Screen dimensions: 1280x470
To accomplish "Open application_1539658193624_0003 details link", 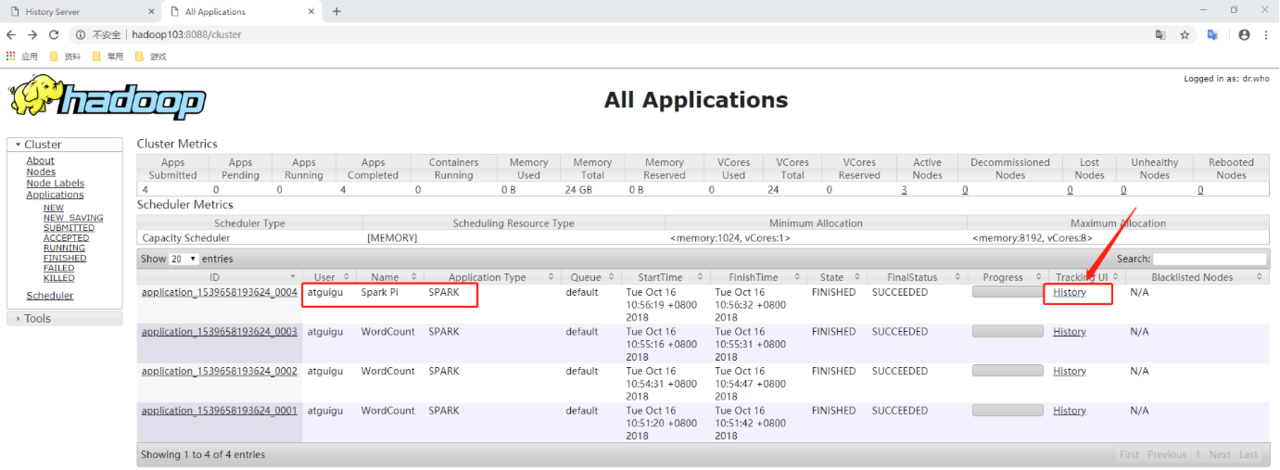I will (219, 332).
